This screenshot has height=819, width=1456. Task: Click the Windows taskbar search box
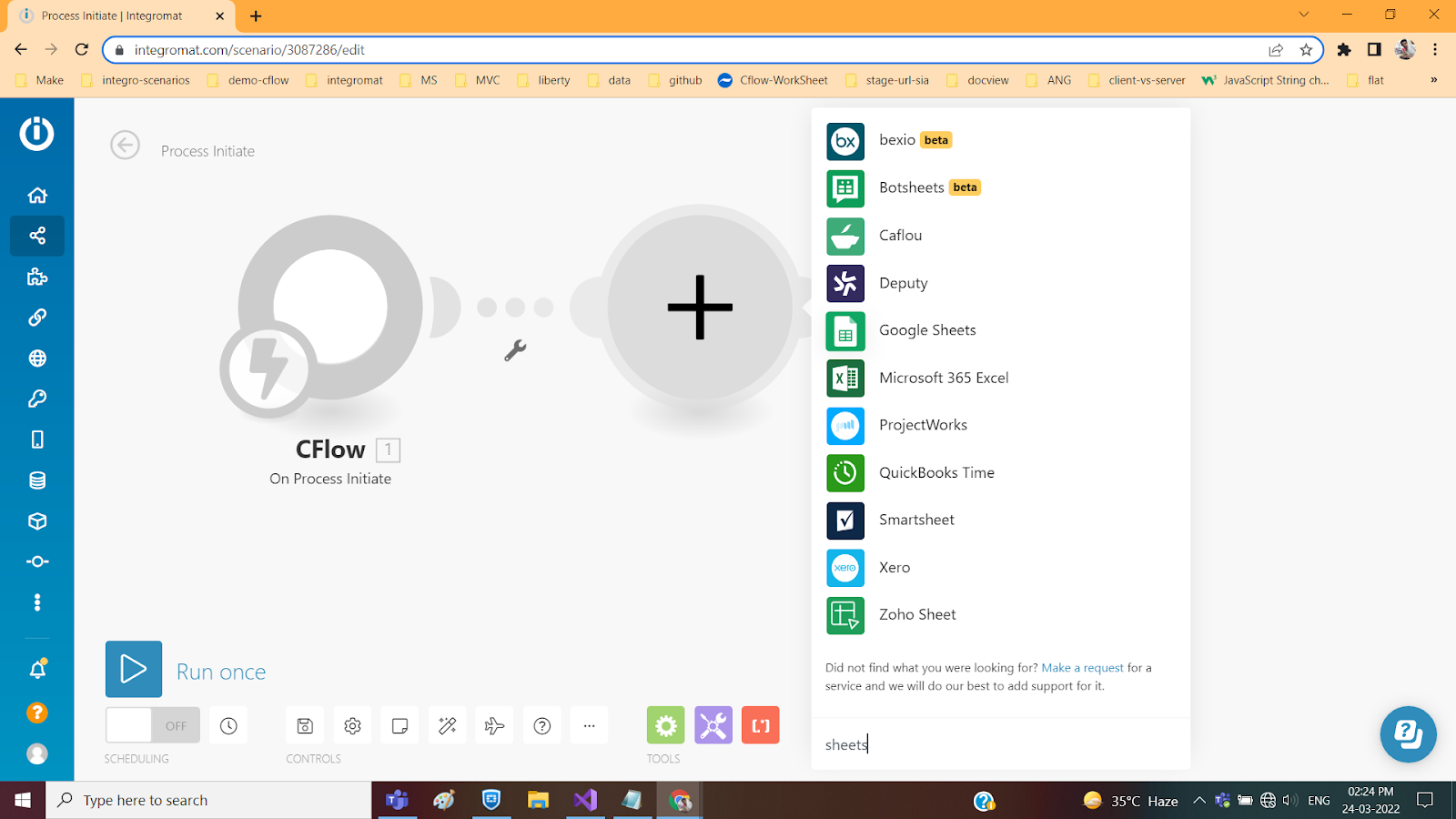point(208,800)
